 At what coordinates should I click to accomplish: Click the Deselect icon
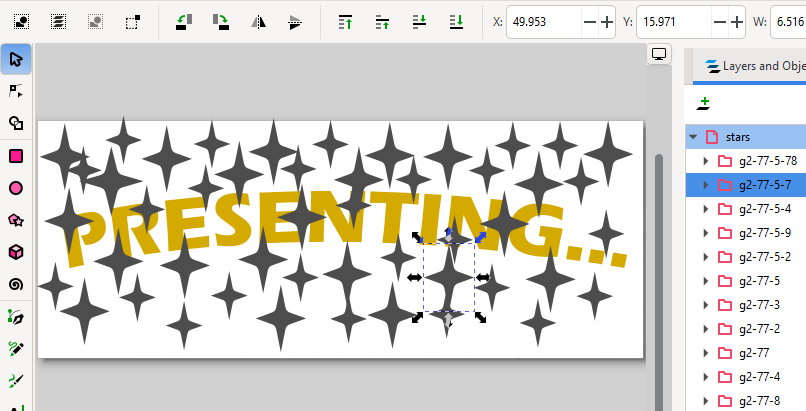pos(95,22)
